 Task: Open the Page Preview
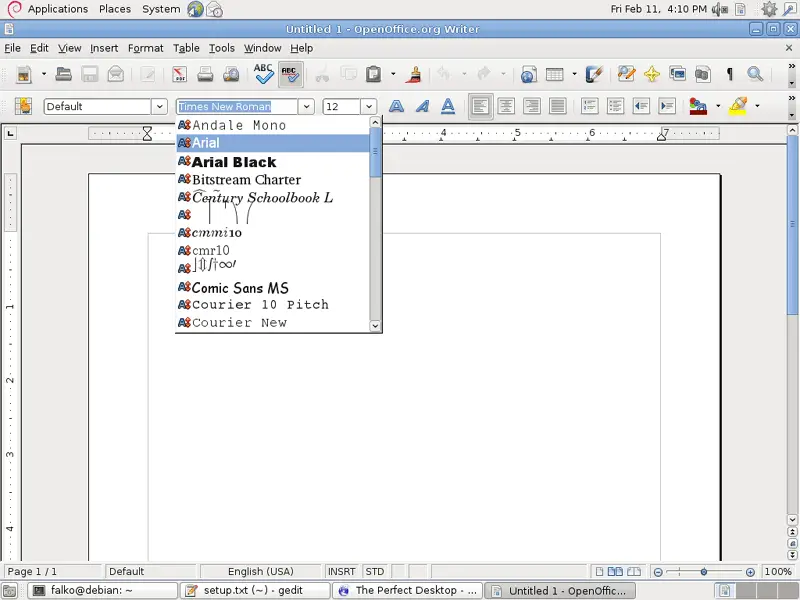point(231,74)
